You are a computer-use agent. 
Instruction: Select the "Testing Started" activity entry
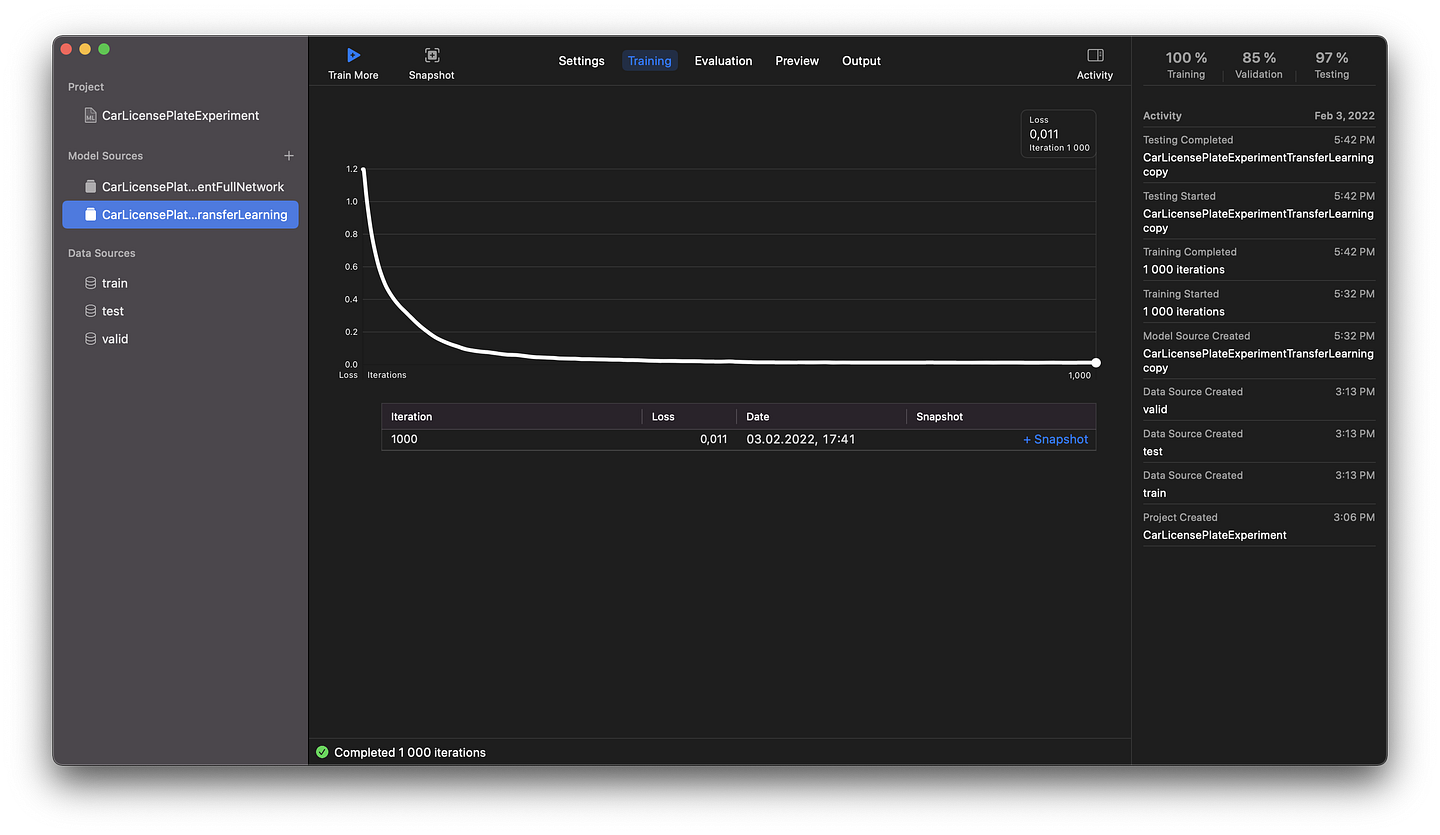point(1259,211)
